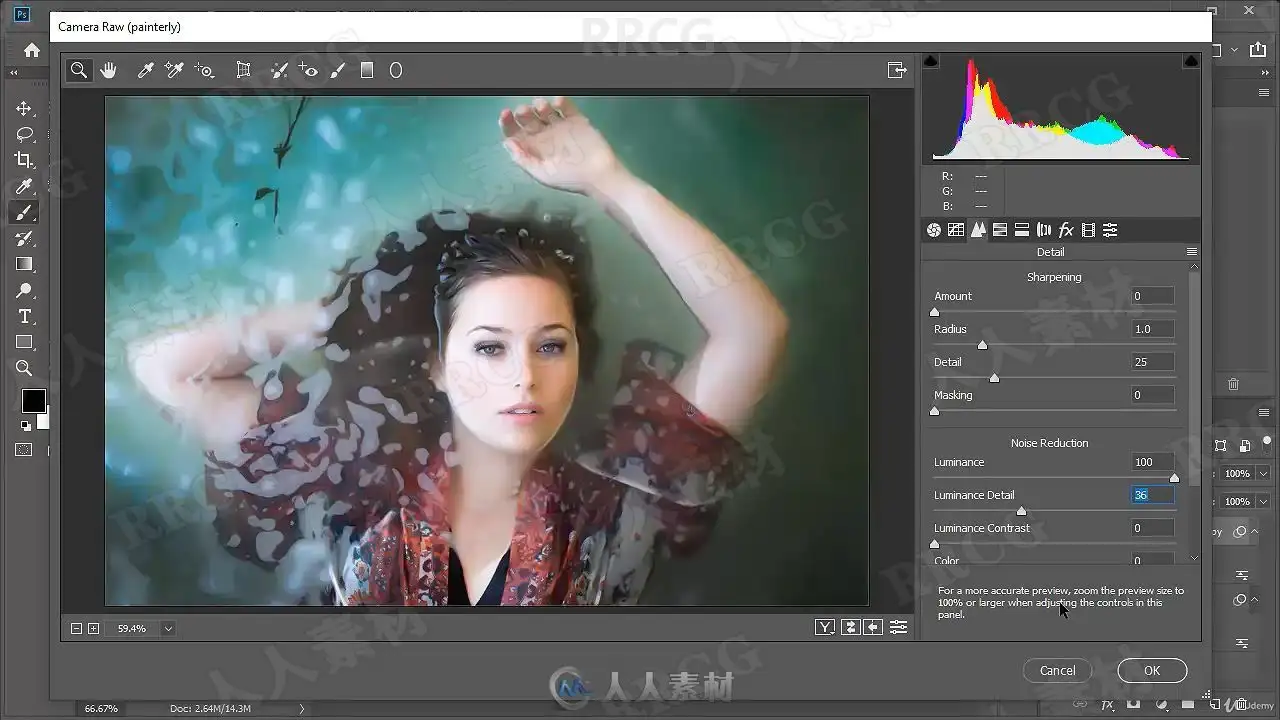Click the Photoshop Home icon
Viewport: 1280px width, 720px height.
[32, 50]
